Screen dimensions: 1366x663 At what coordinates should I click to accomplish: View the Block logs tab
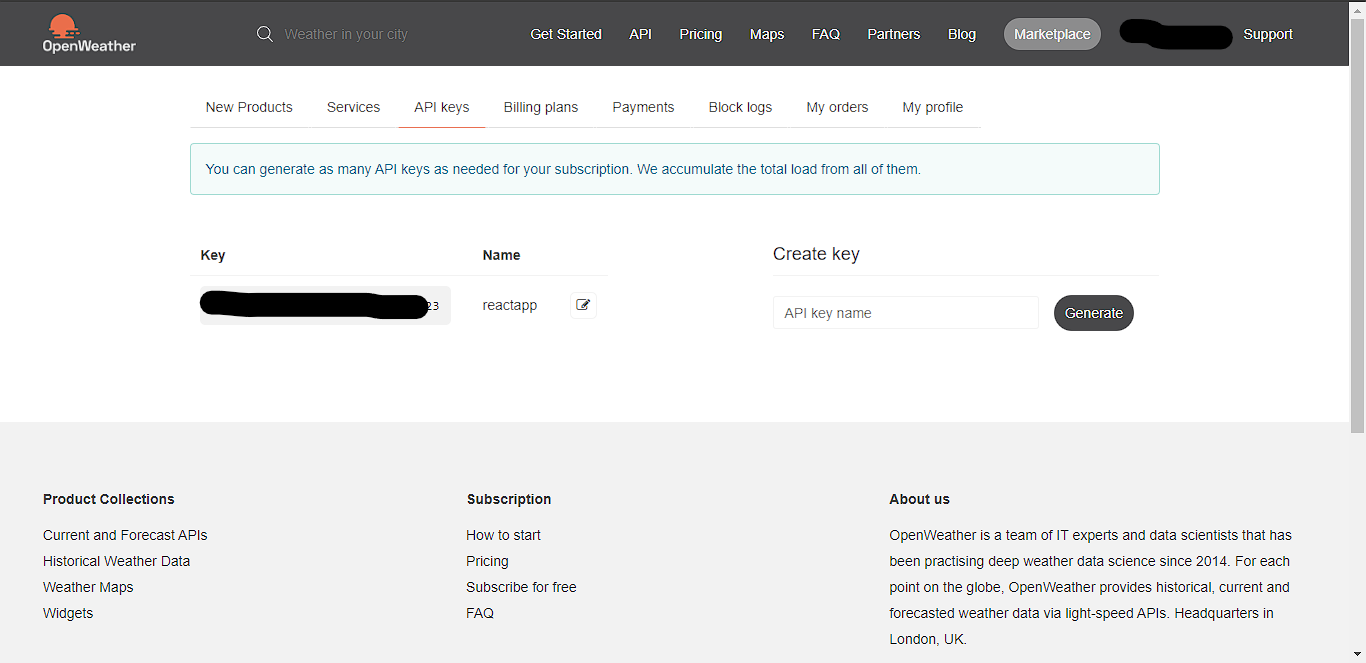point(740,107)
